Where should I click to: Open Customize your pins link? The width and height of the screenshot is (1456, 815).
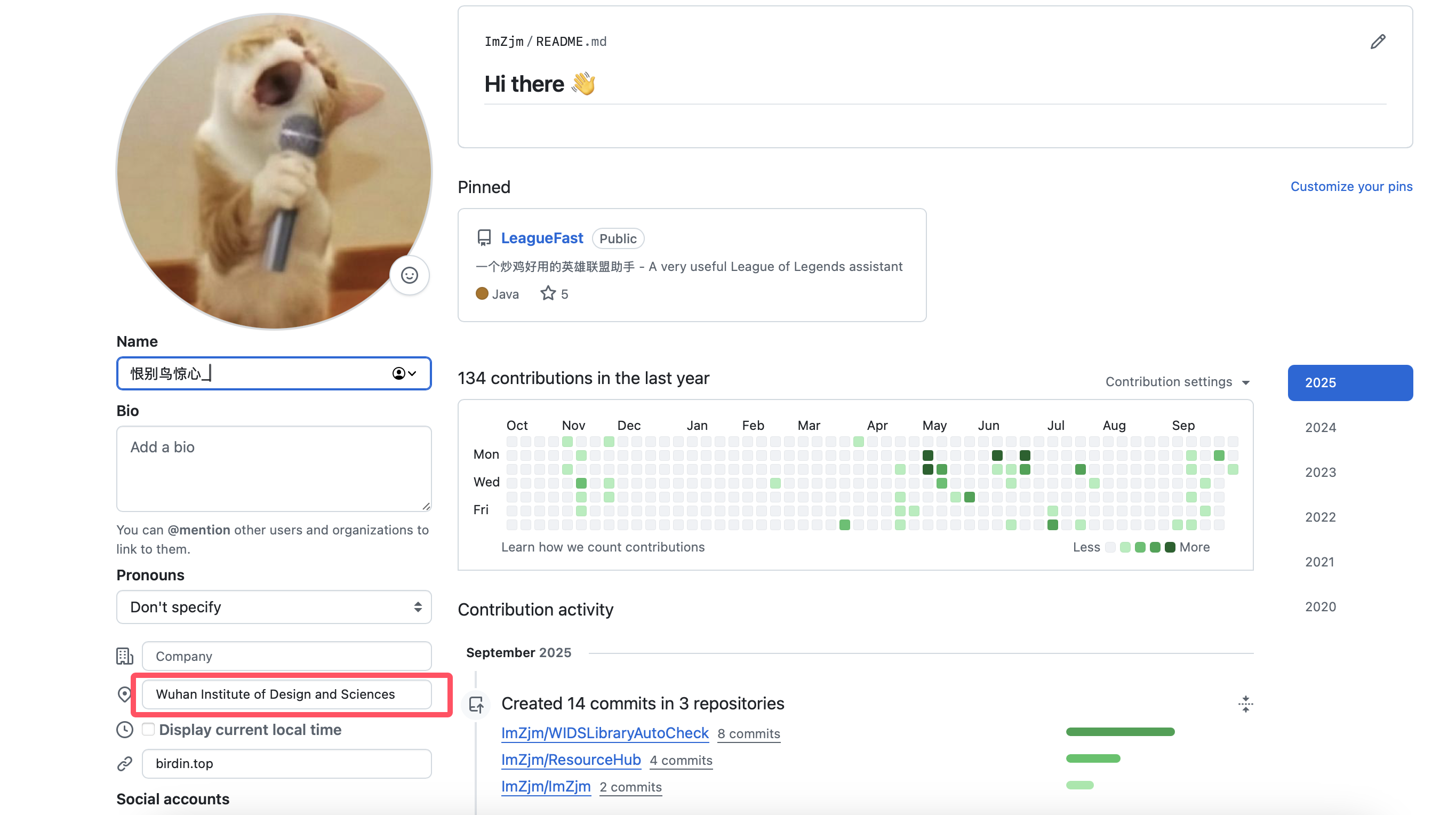pos(1351,187)
